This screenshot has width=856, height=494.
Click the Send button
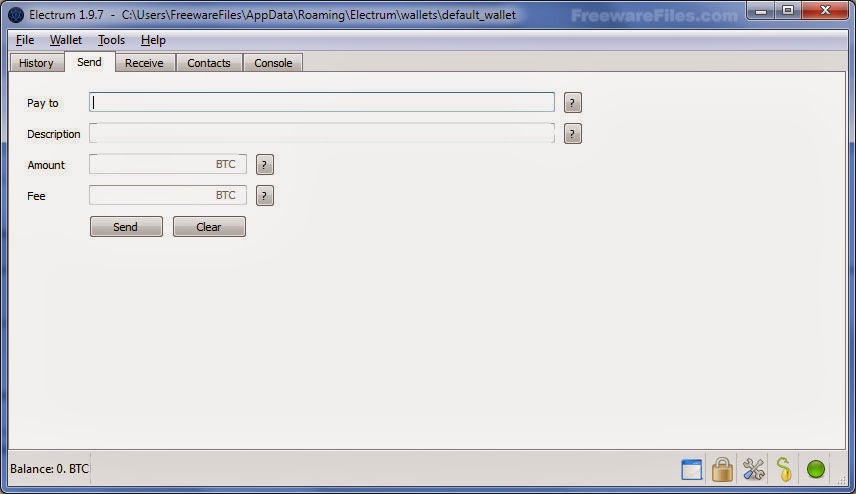tap(126, 227)
